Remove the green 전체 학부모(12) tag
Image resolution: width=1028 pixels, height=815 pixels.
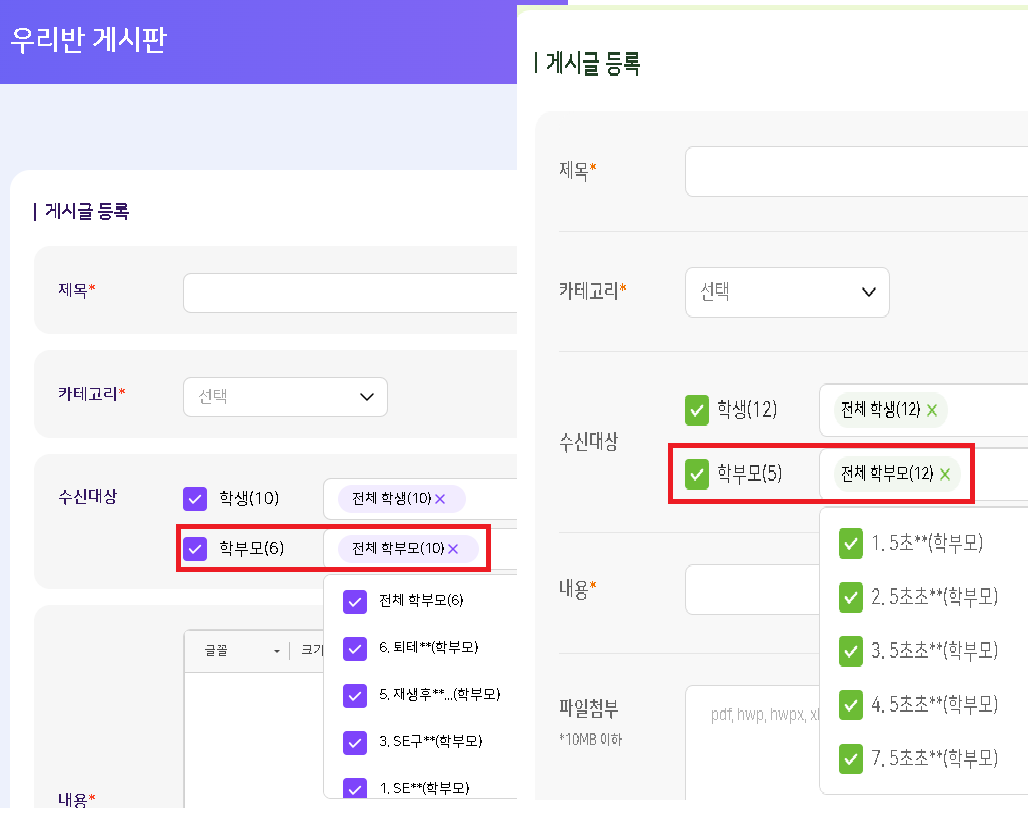click(945, 474)
